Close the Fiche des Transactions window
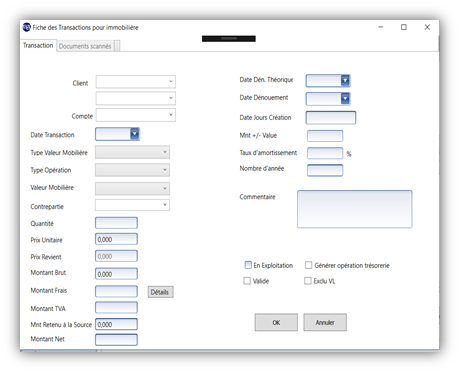The width and height of the screenshot is (460, 372). pos(427,27)
